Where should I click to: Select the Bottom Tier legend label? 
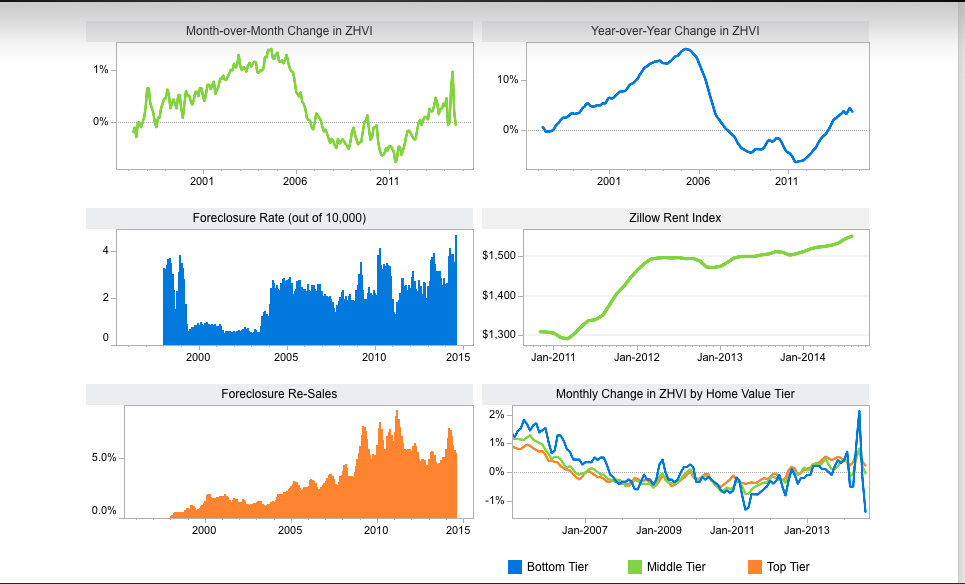pyautogui.click(x=558, y=567)
